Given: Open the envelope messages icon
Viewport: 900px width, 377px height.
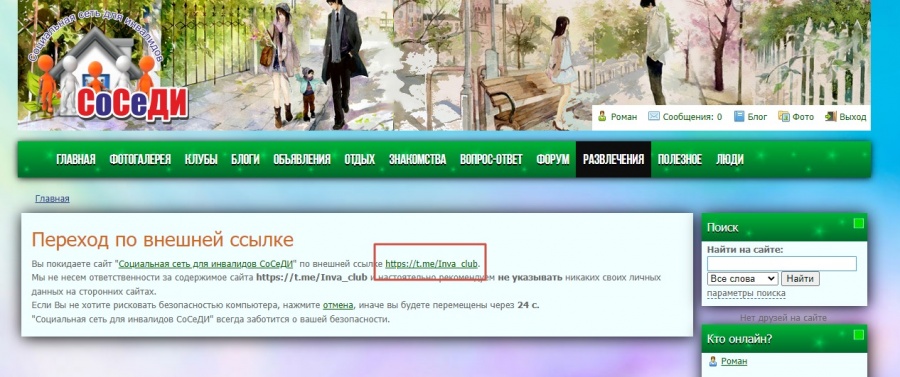Looking at the screenshot, I should pyautogui.click(x=654, y=116).
